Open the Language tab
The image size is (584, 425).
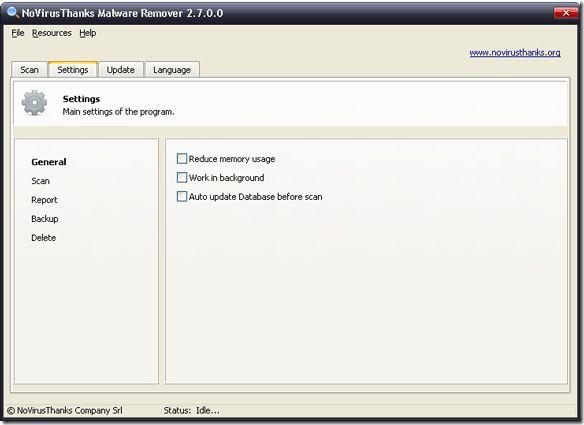(x=172, y=70)
